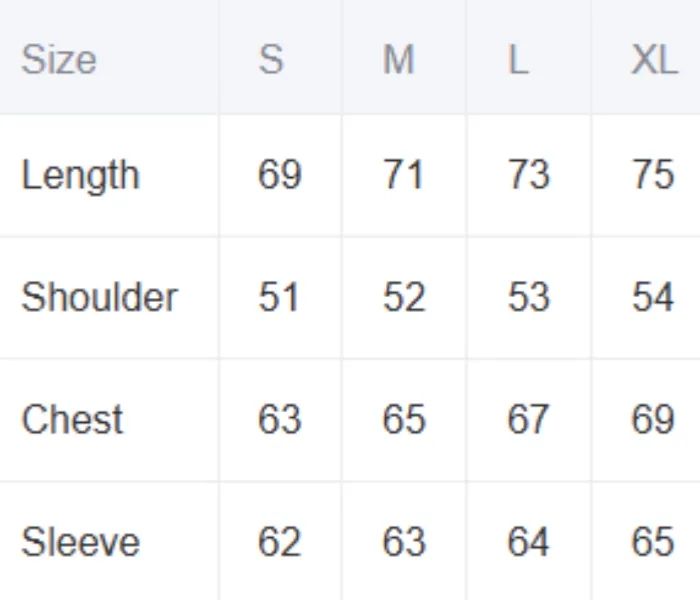Select Length value 73 for size L

click(528, 176)
